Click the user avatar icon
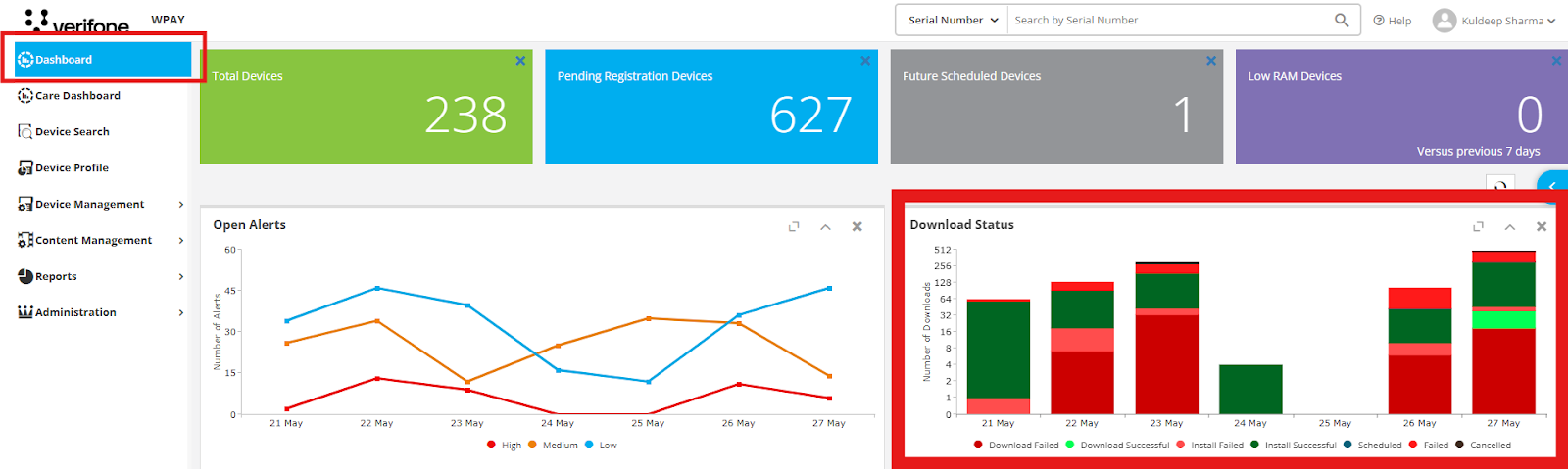The width and height of the screenshot is (1568, 469). 1444,21
